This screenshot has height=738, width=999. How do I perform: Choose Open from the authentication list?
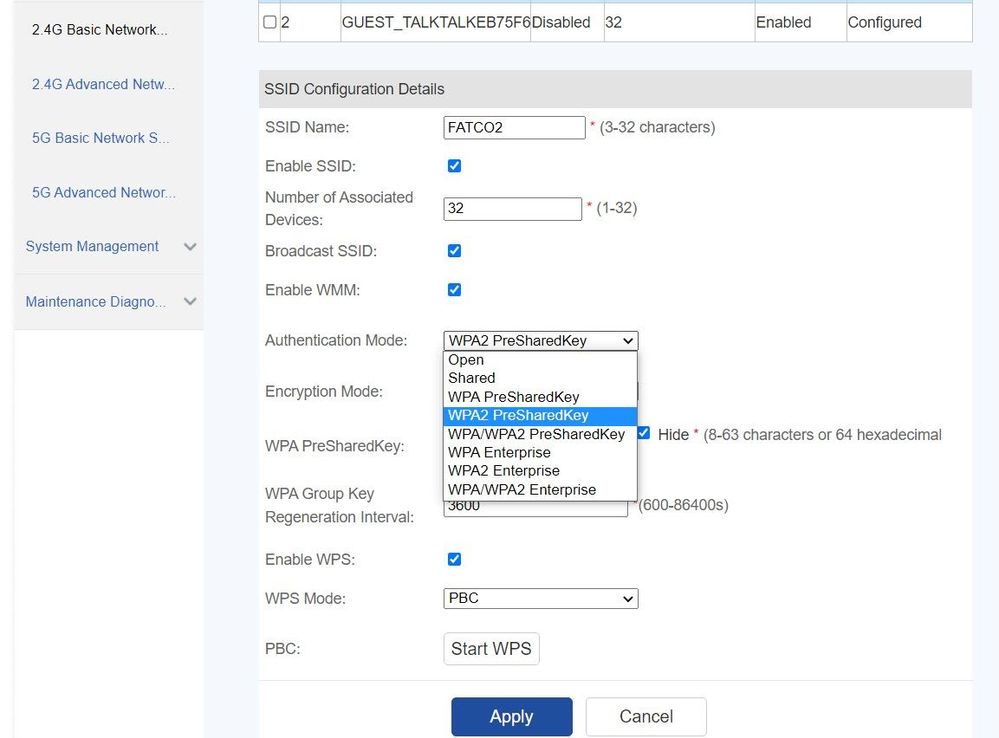point(466,359)
